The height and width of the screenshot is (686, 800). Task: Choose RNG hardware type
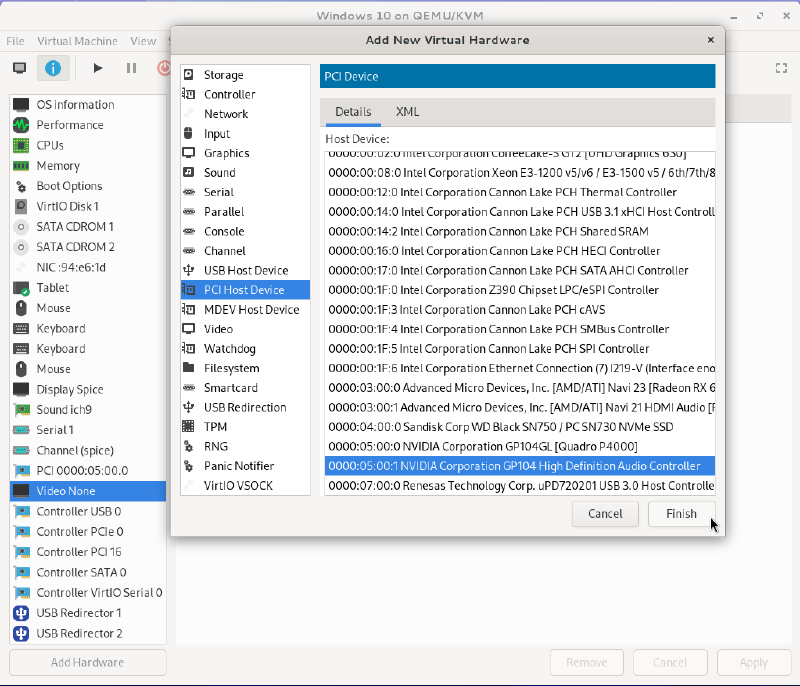245,446
